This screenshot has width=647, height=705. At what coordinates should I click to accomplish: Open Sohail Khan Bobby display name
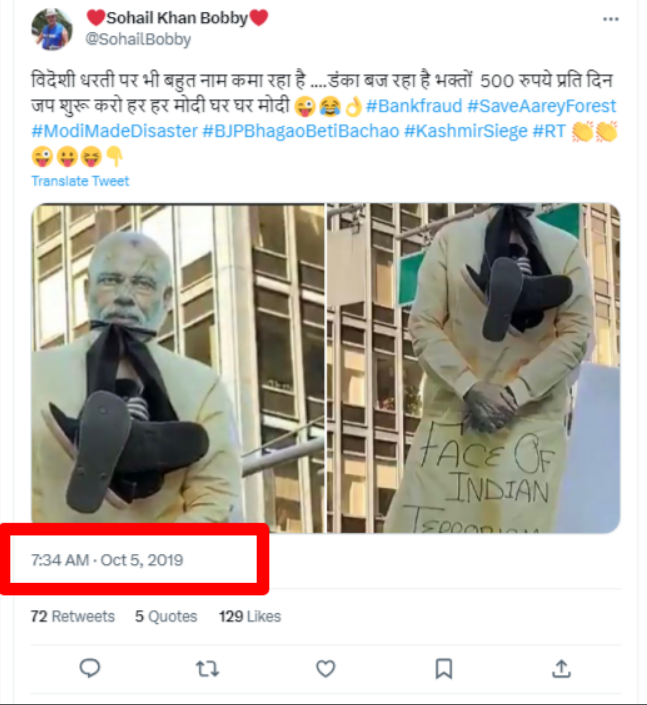177,18
